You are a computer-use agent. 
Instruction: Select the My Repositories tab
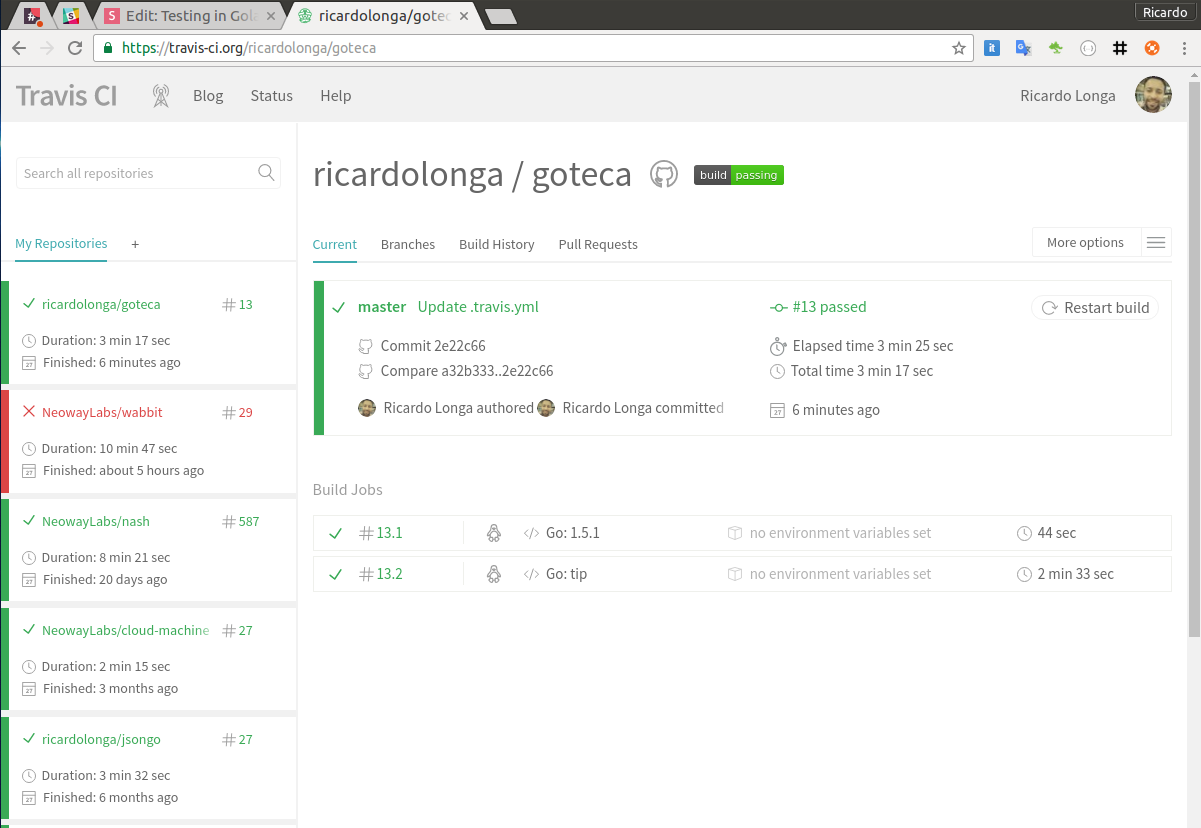[x=61, y=243]
